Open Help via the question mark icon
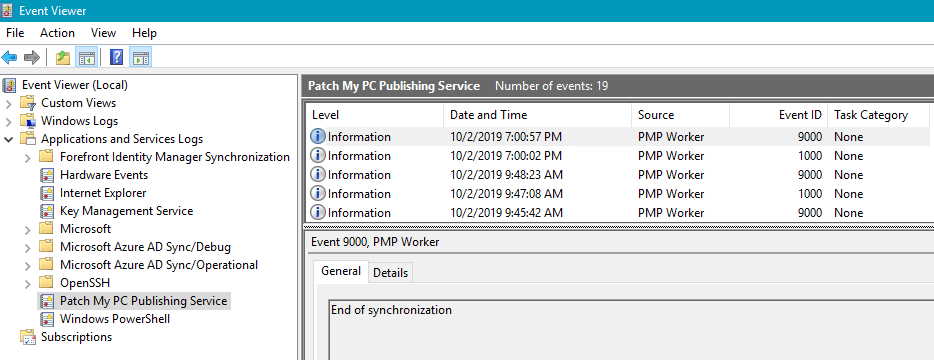 (x=117, y=57)
